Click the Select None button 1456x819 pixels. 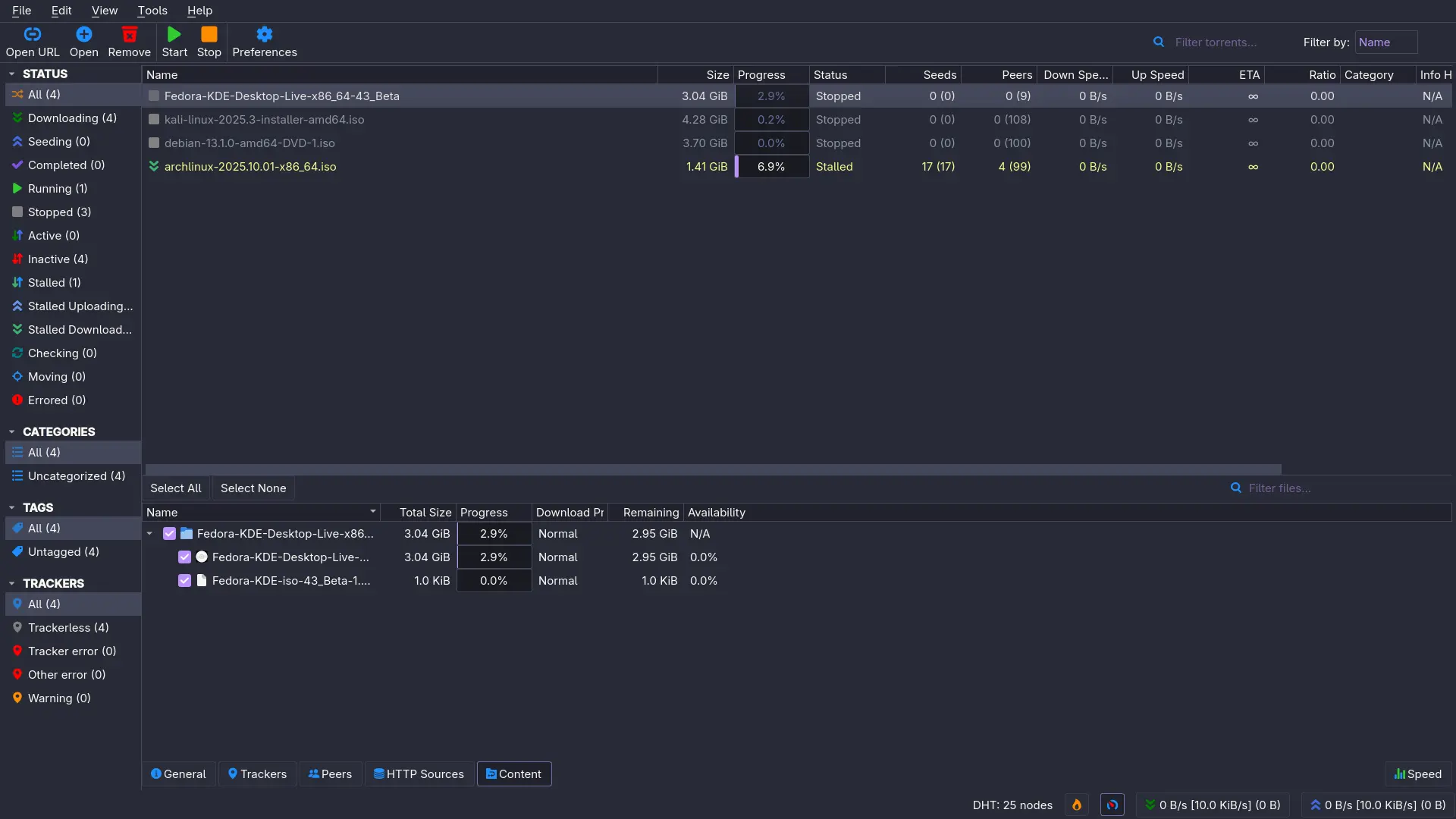253,488
